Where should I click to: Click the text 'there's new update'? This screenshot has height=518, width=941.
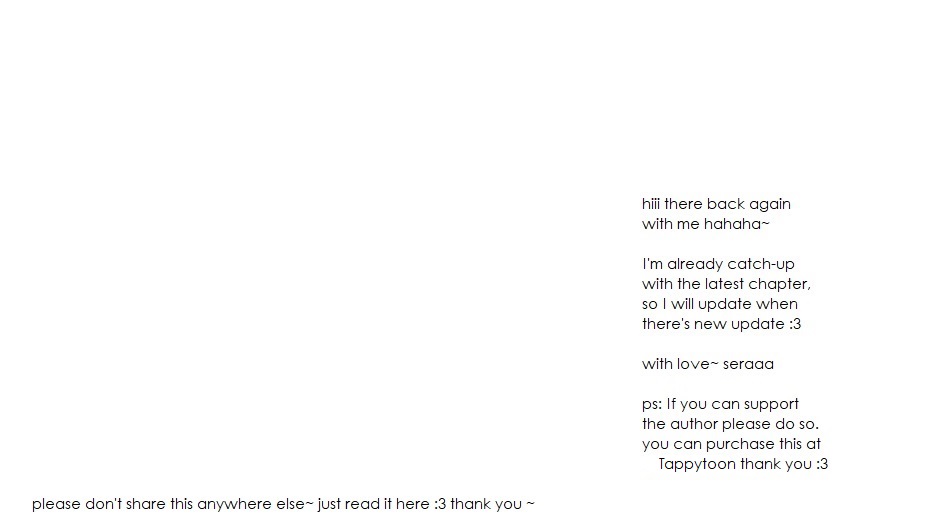pos(713,324)
